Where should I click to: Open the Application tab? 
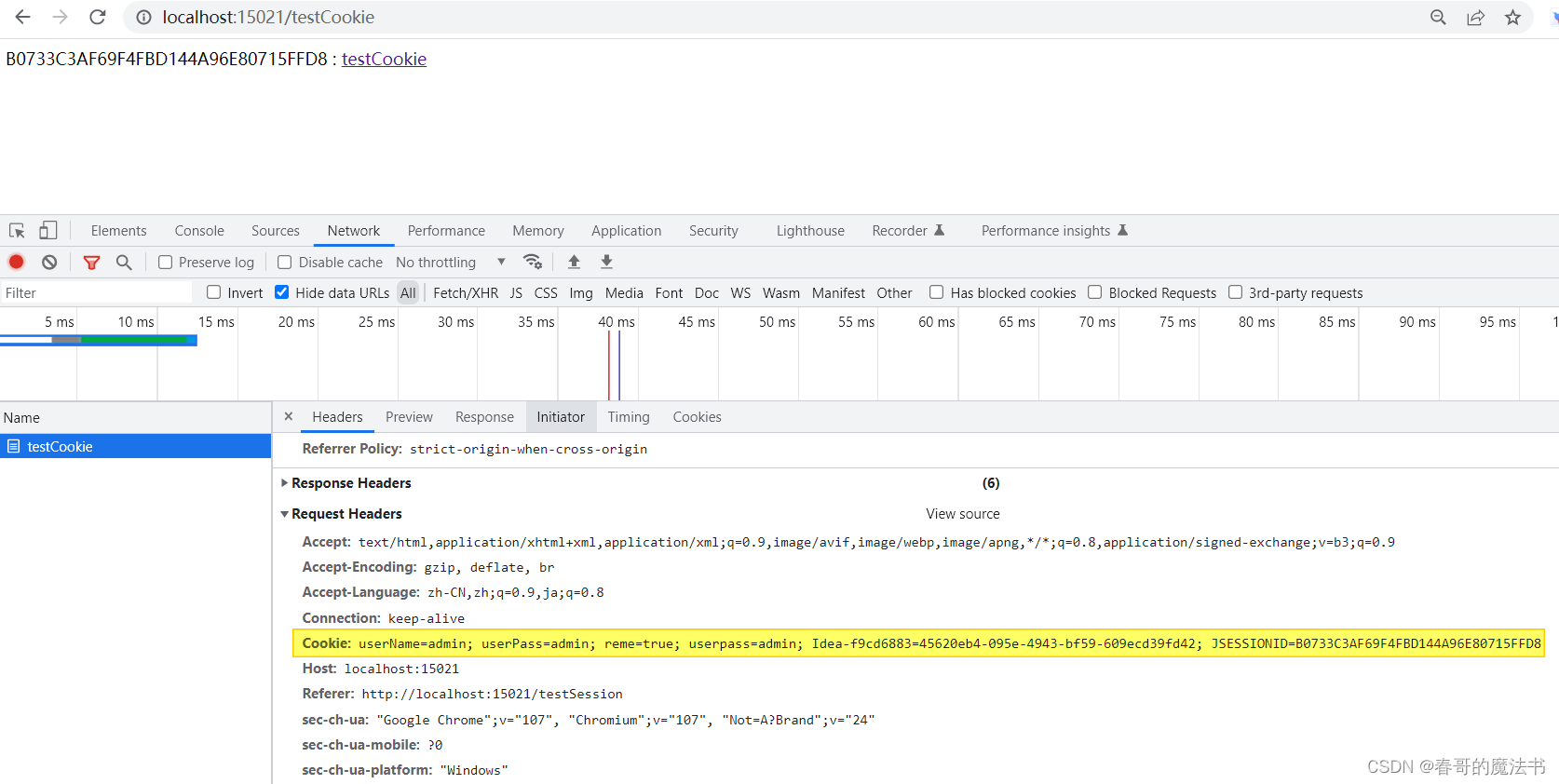627,231
